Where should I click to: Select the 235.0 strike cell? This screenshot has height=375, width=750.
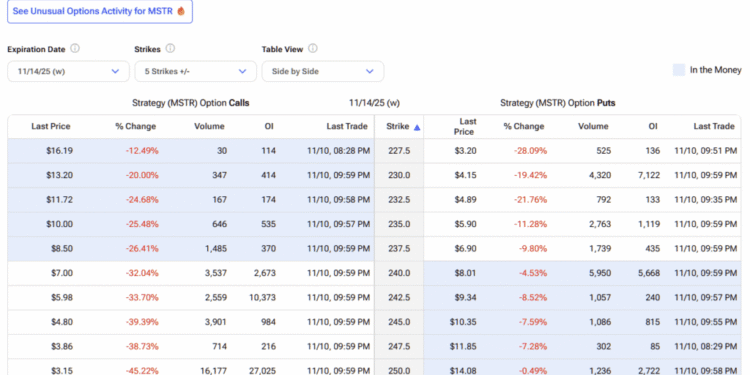399,224
